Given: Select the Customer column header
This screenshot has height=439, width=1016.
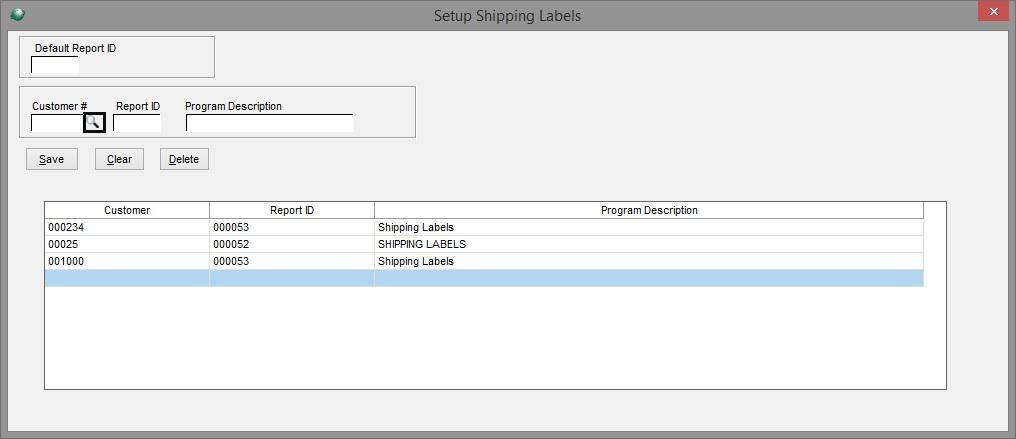Looking at the screenshot, I should coord(127,210).
